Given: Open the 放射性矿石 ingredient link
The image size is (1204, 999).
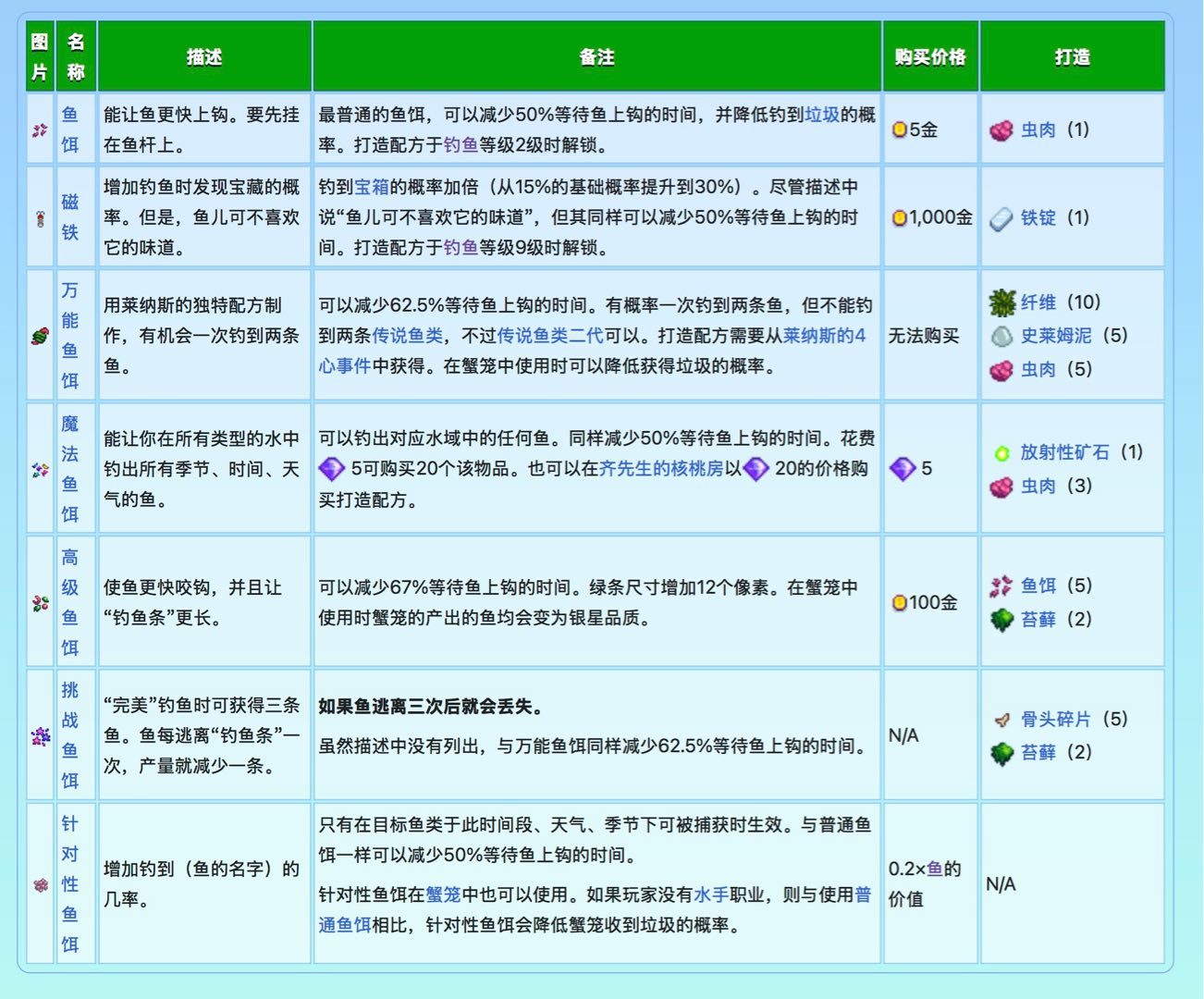Looking at the screenshot, I should (1065, 452).
